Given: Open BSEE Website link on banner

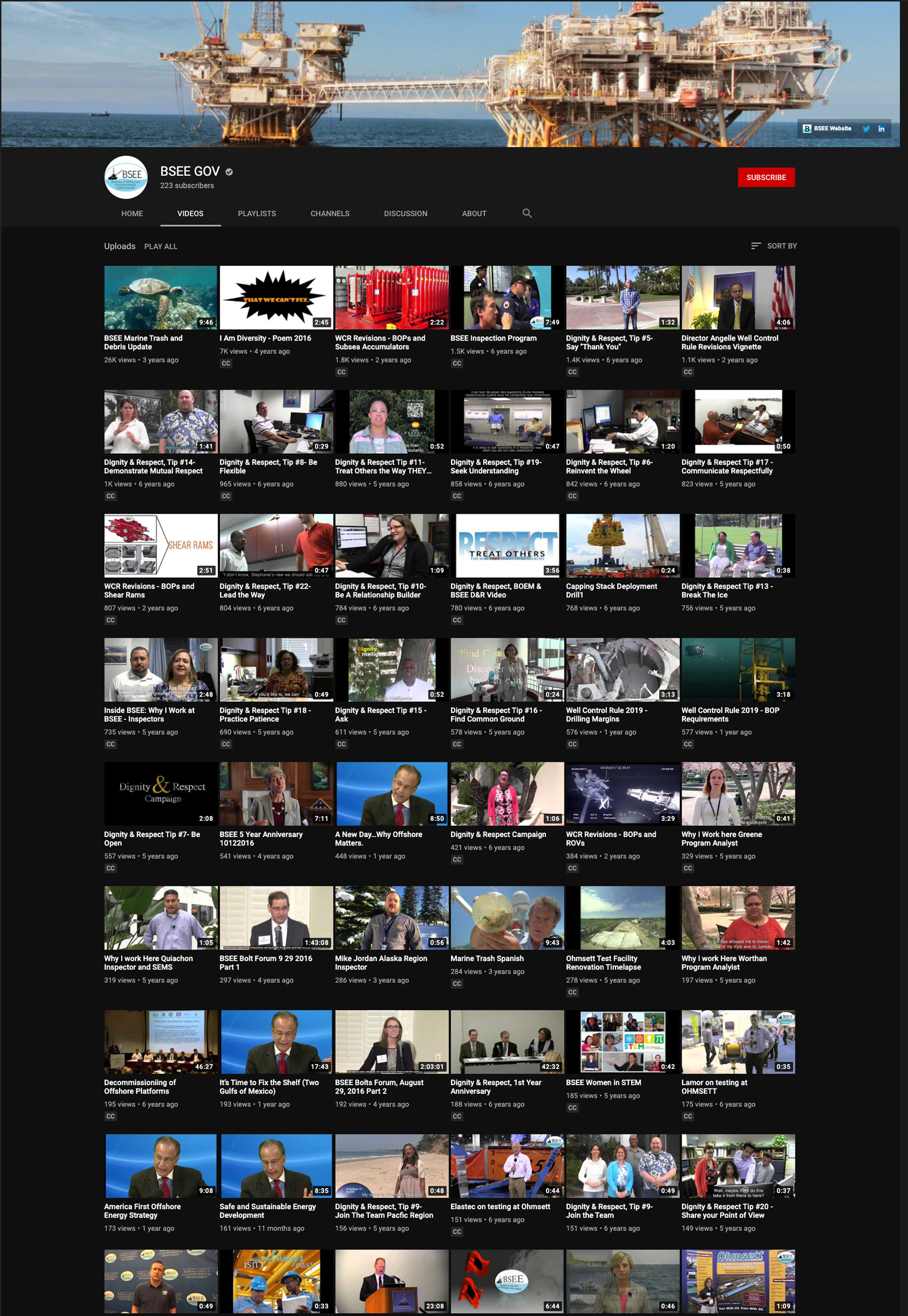Looking at the screenshot, I should click(827, 129).
